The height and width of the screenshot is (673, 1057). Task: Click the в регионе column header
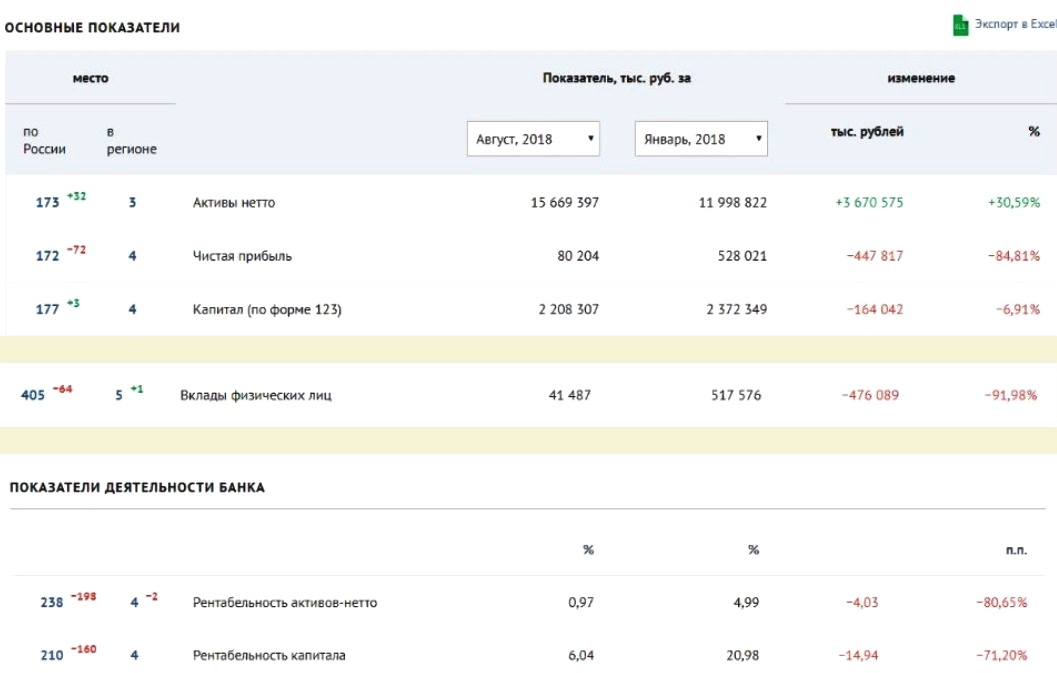click(x=131, y=140)
